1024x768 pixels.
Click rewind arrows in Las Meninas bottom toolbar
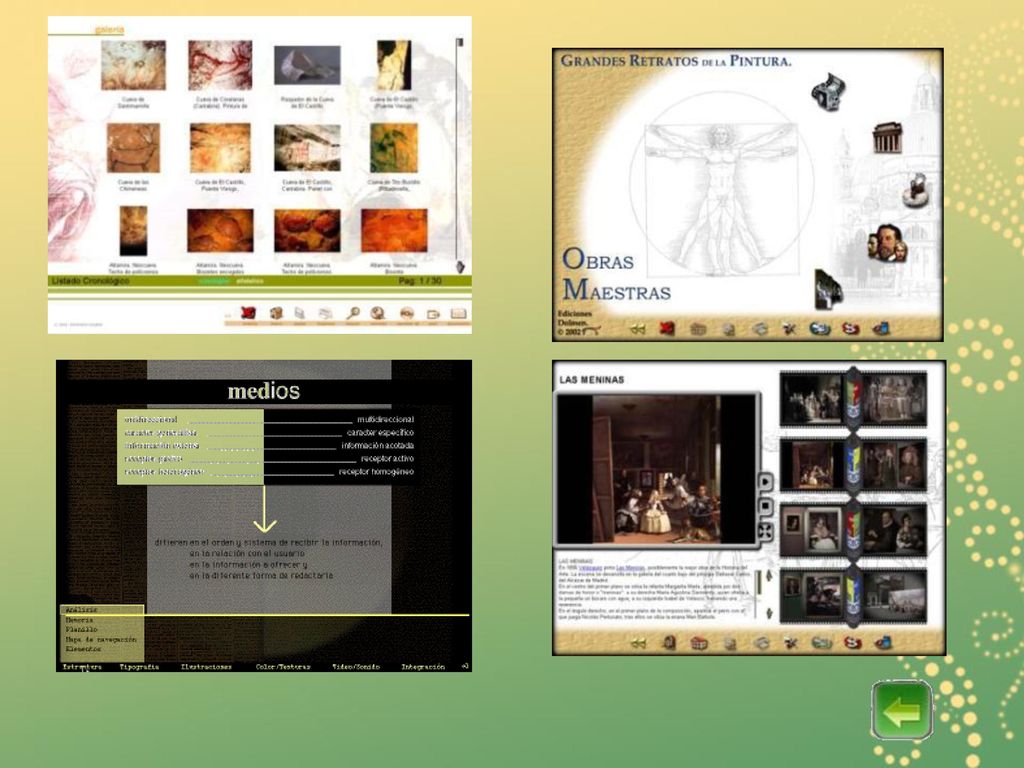(638, 643)
